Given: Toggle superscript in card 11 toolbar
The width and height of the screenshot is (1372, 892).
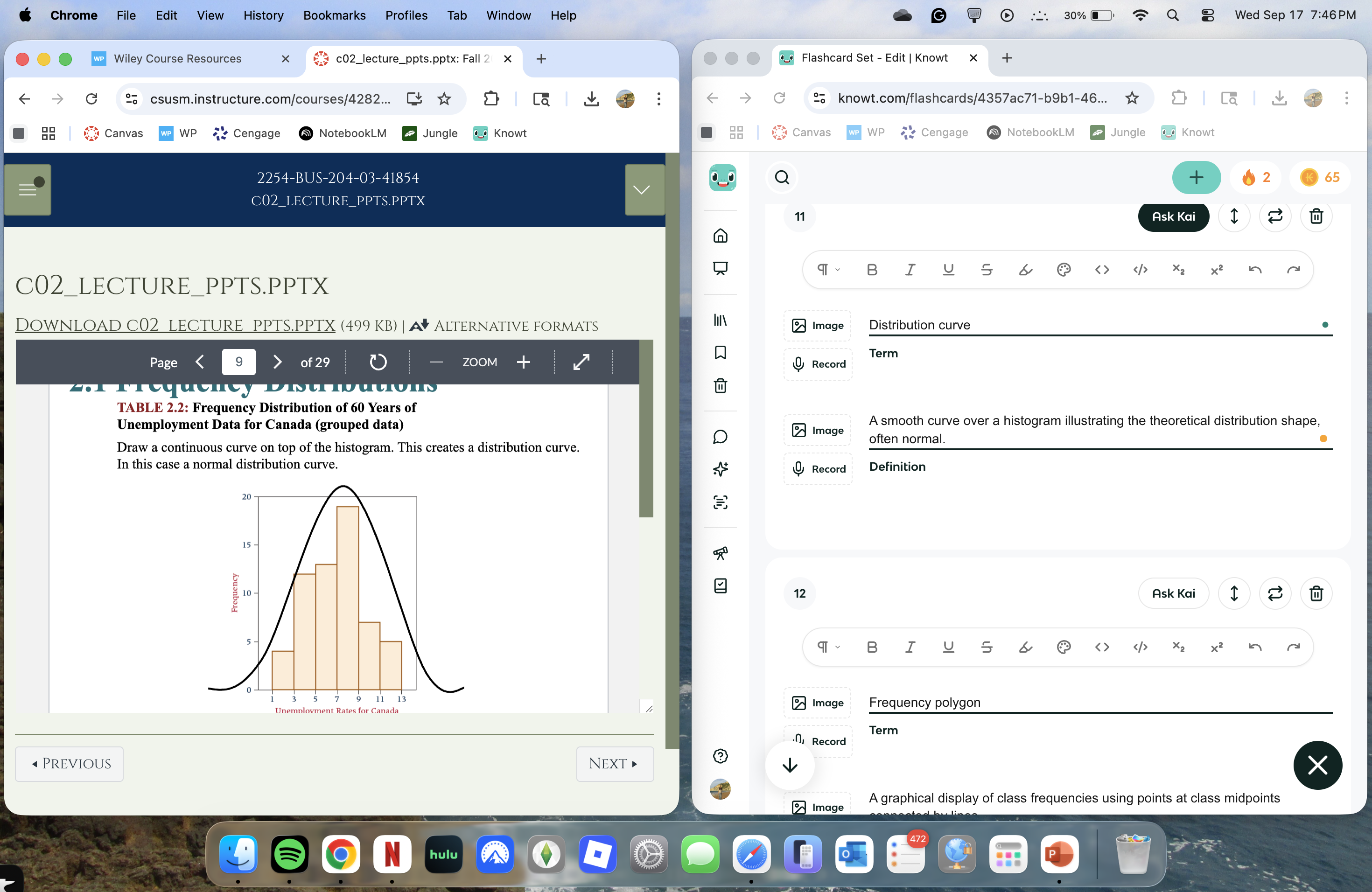Looking at the screenshot, I should coord(1216,270).
